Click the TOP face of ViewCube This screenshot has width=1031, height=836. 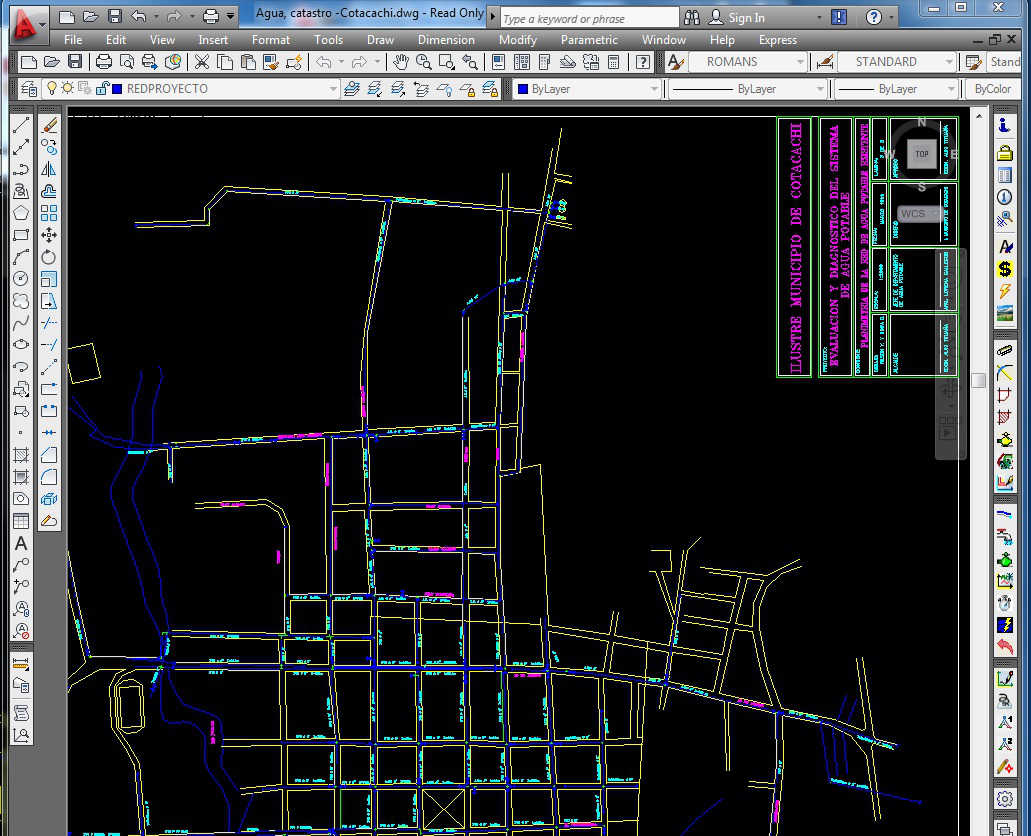[x=922, y=154]
